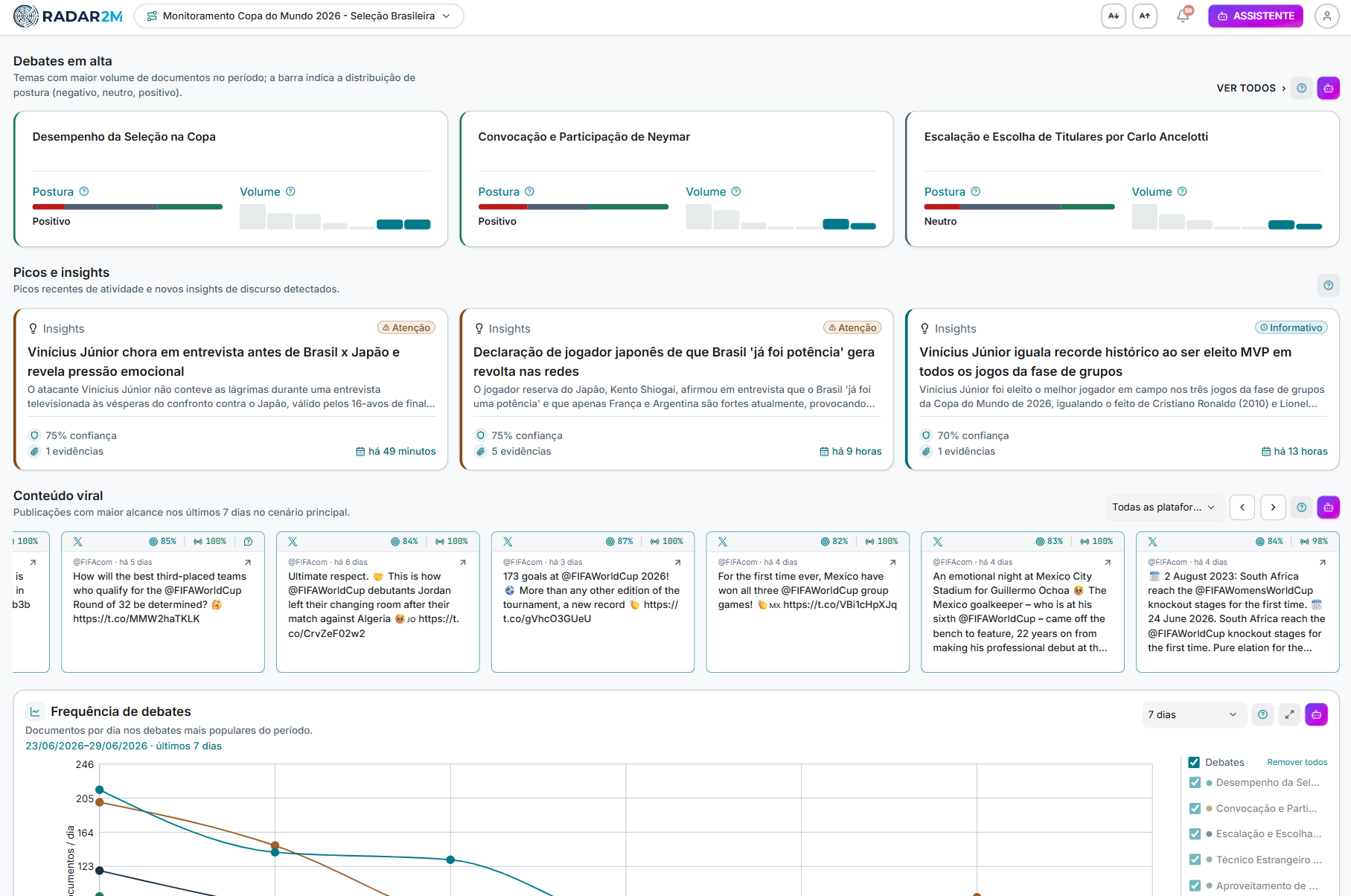The width and height of the screenshot is (1351, 896).
Task: Open 7 dias period dropdown
Action: [1193, 714]
